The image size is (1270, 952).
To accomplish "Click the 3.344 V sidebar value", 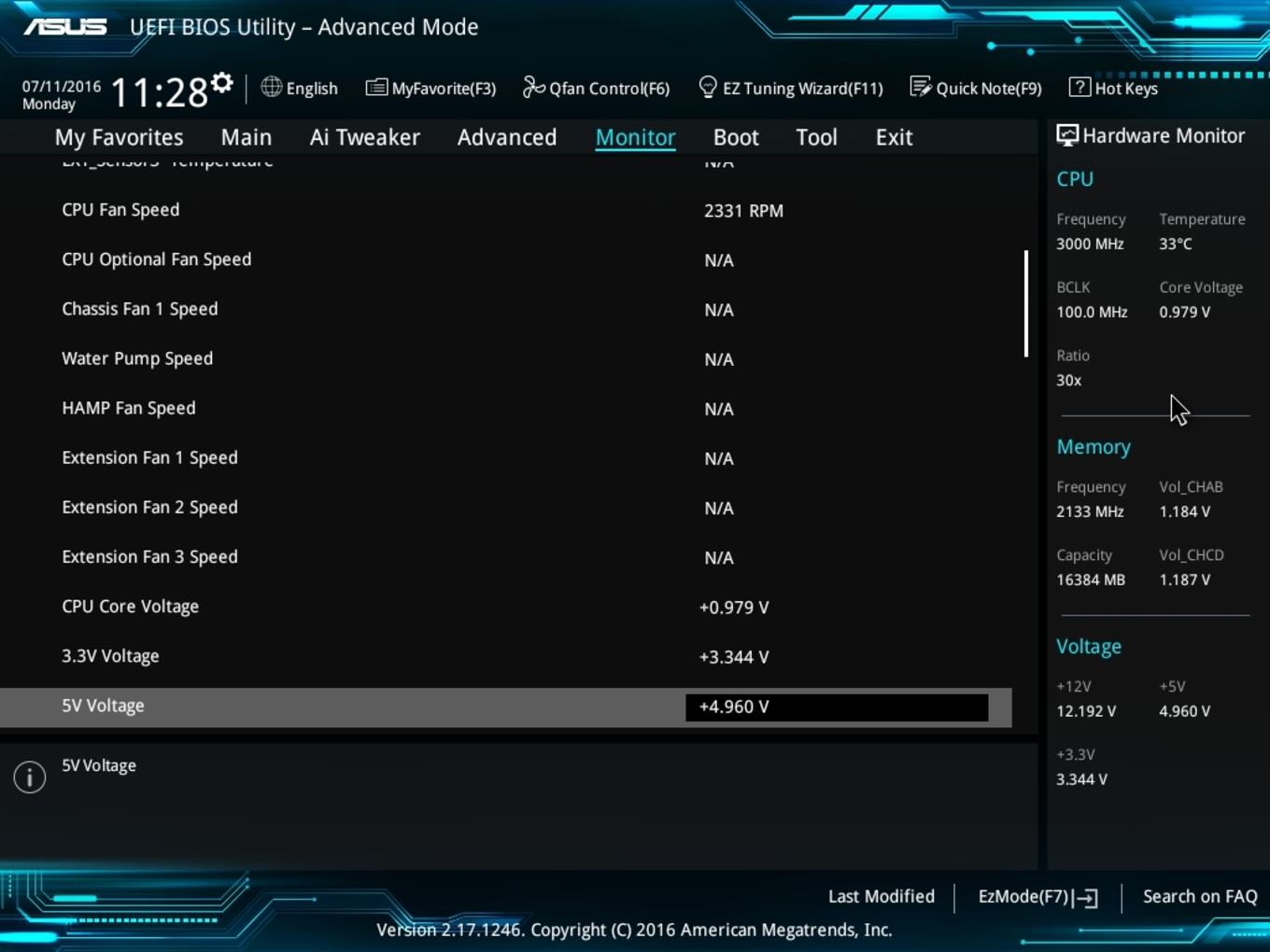I will tap(1081, 779).
